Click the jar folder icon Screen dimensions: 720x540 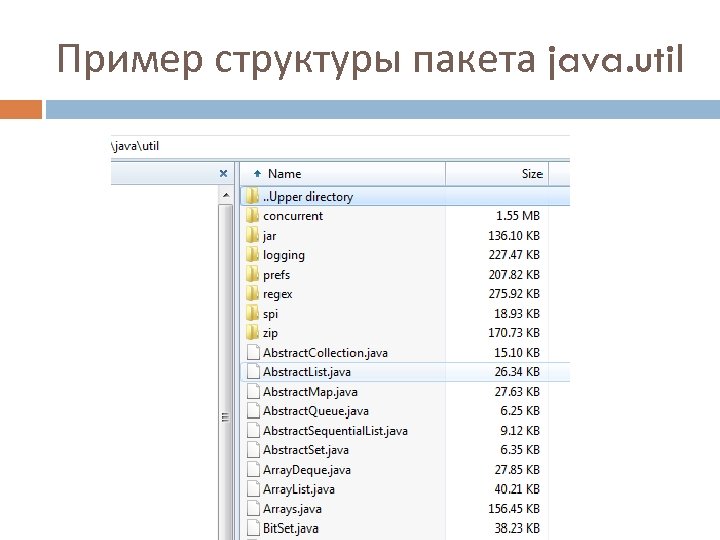[252, 236]
